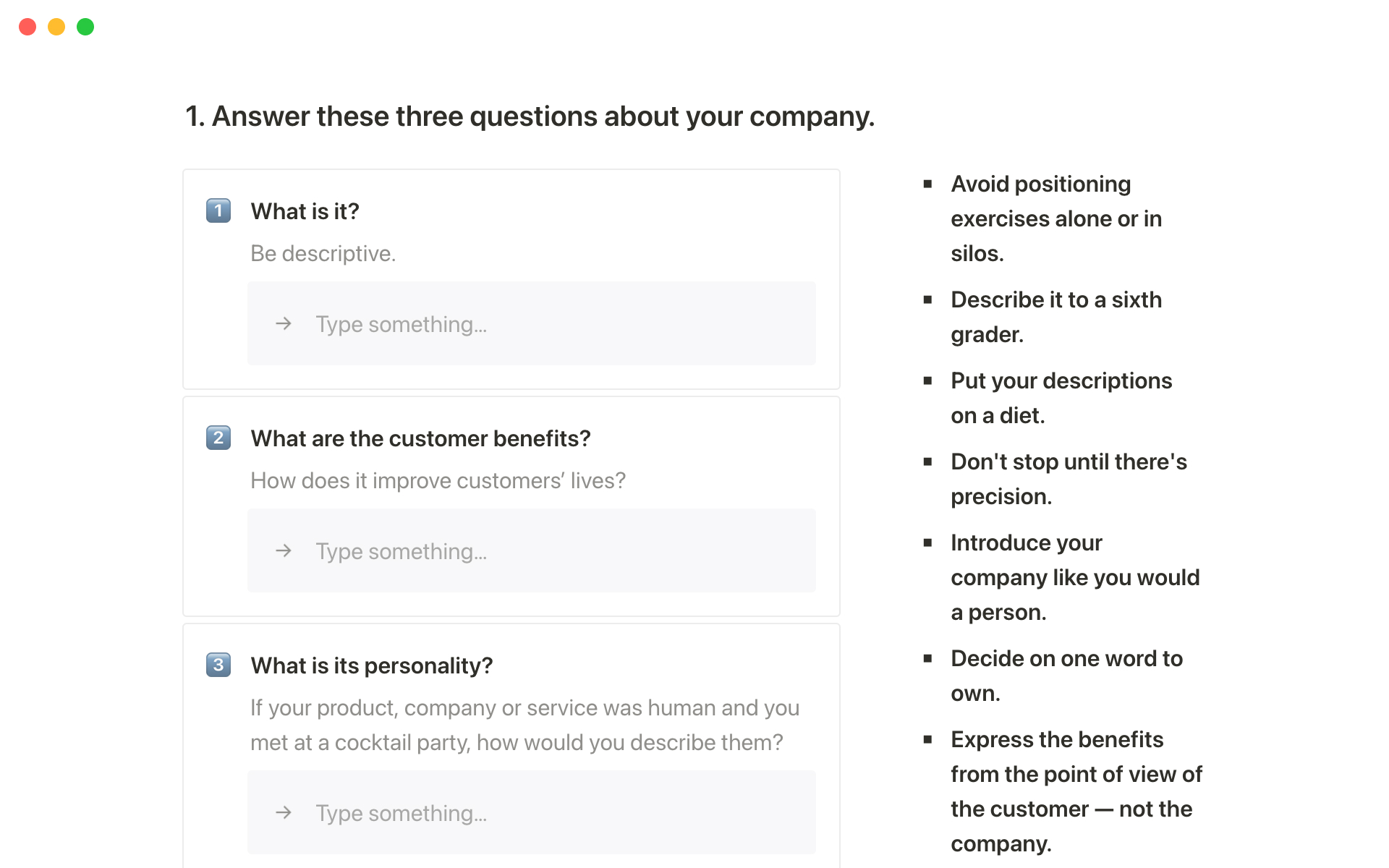Click the number 2 emoji icon
The width and height of the screenshot is (1389, 868).
[218, 438]
